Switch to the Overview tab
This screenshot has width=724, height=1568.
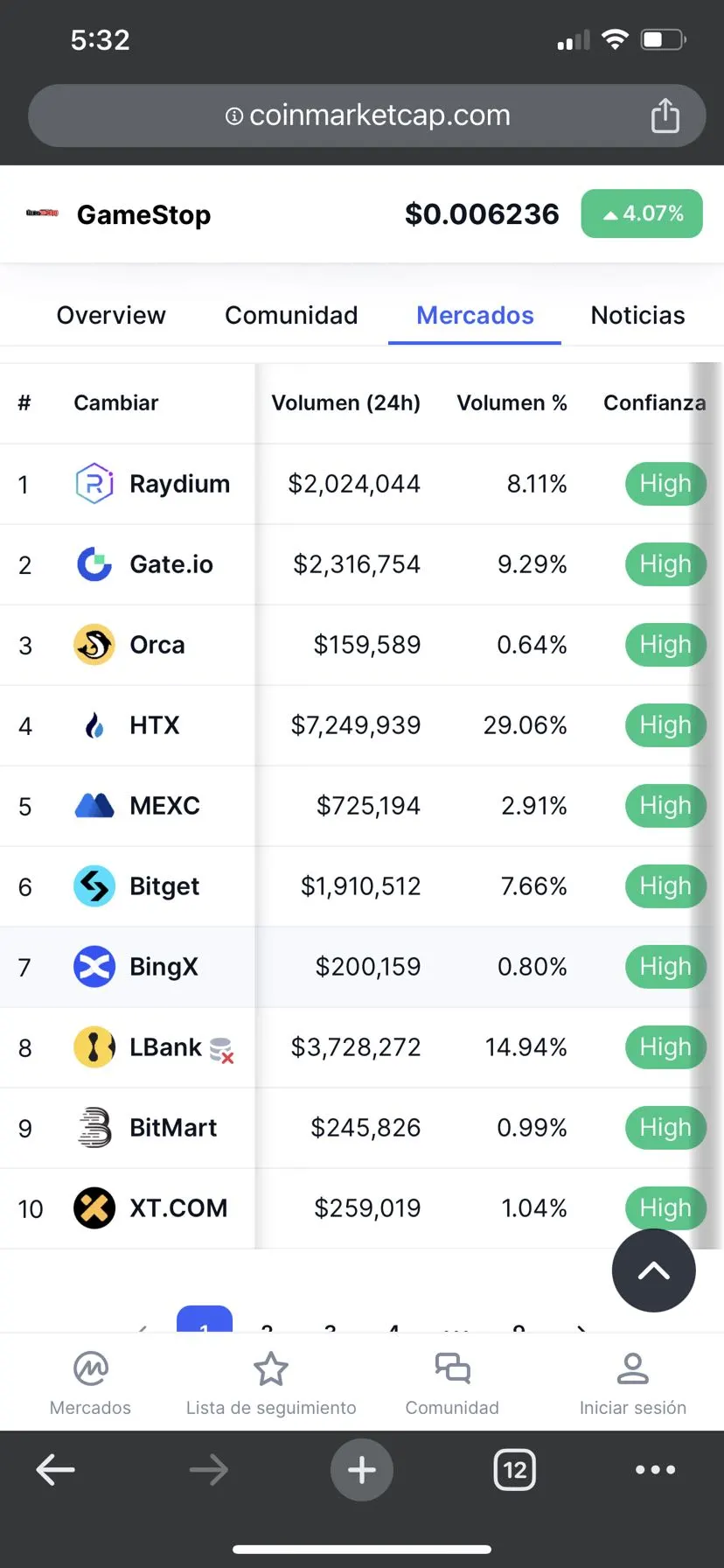click(111, 315)
